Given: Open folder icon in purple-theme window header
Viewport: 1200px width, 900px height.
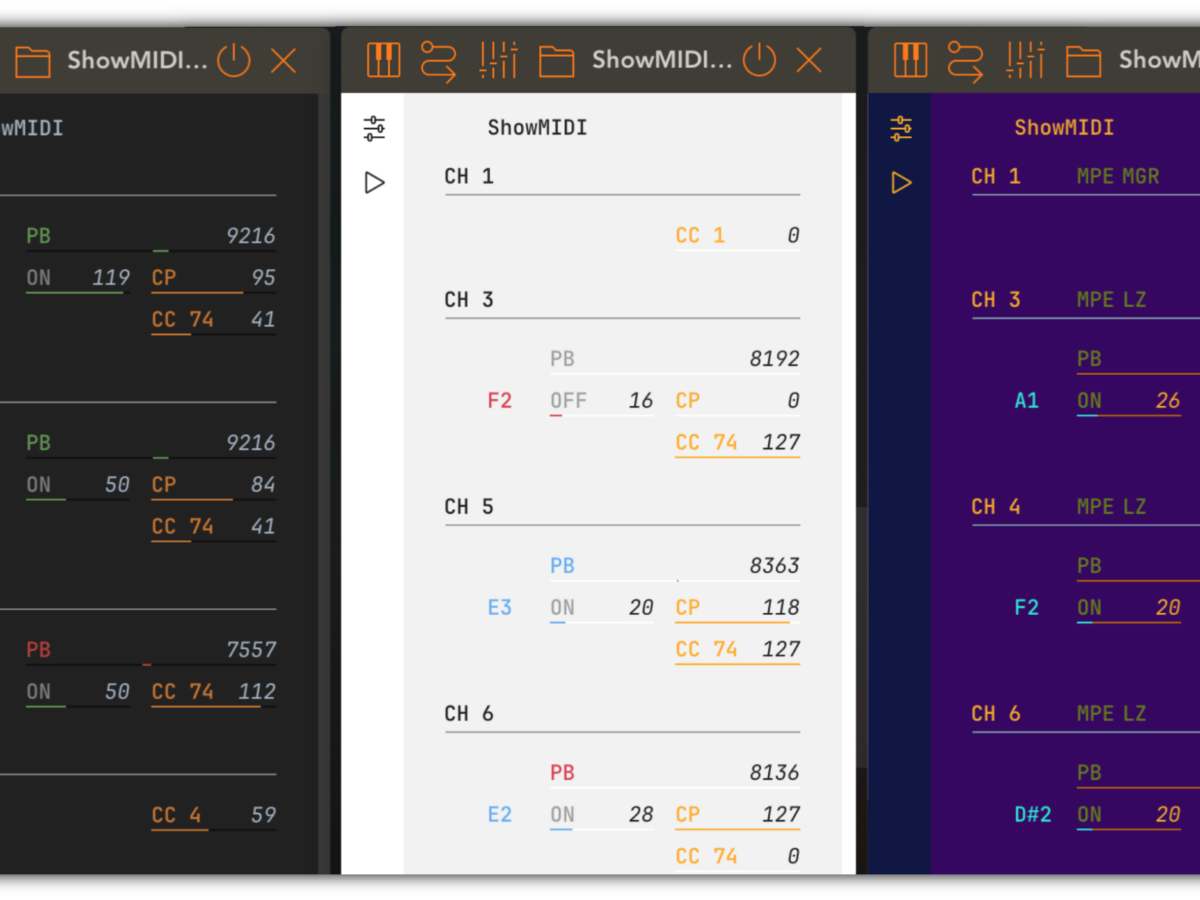Looking at the screenshot, I should click(x=1084, y=62).
